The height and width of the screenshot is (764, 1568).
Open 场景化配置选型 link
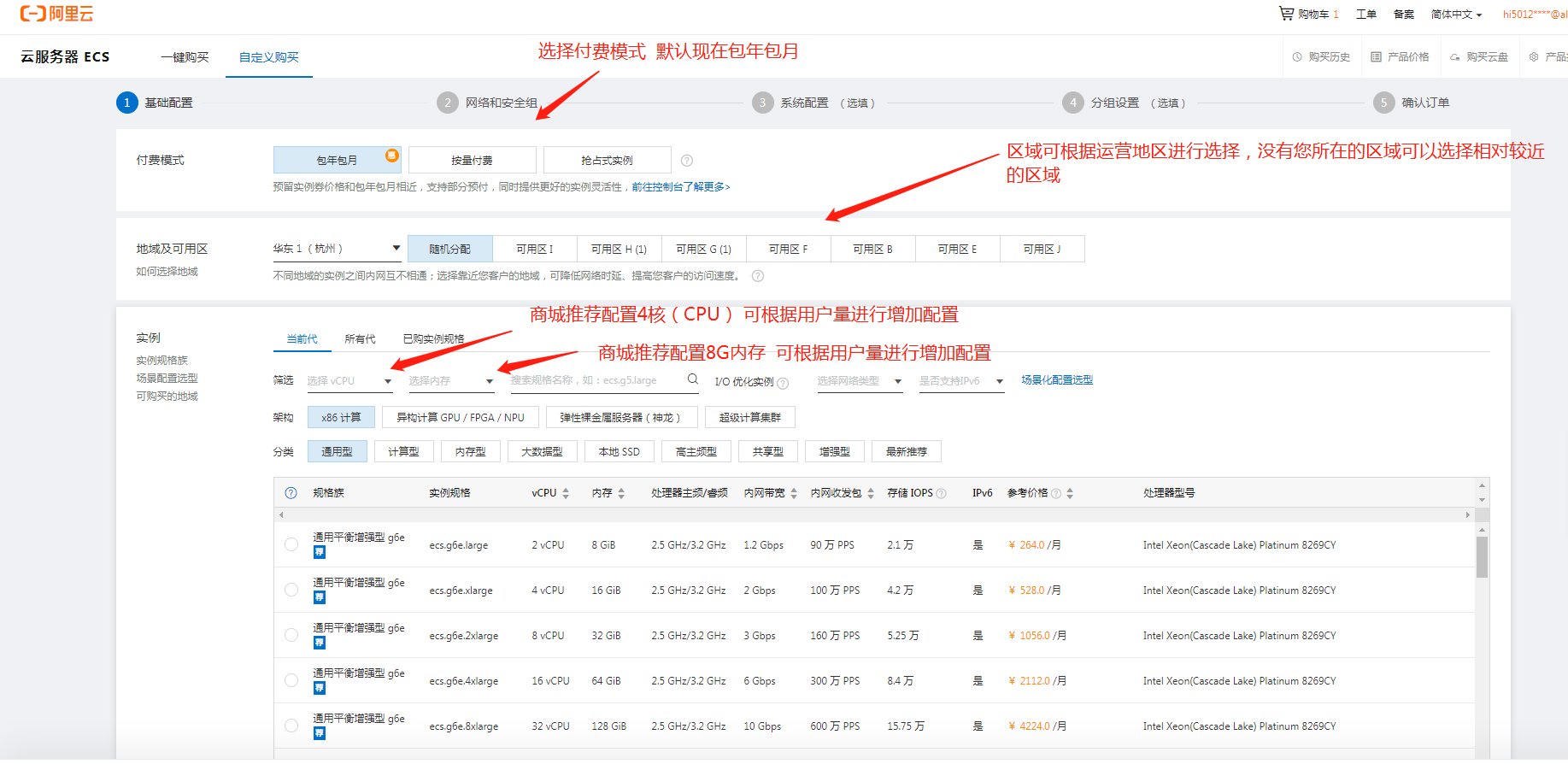1057,380
